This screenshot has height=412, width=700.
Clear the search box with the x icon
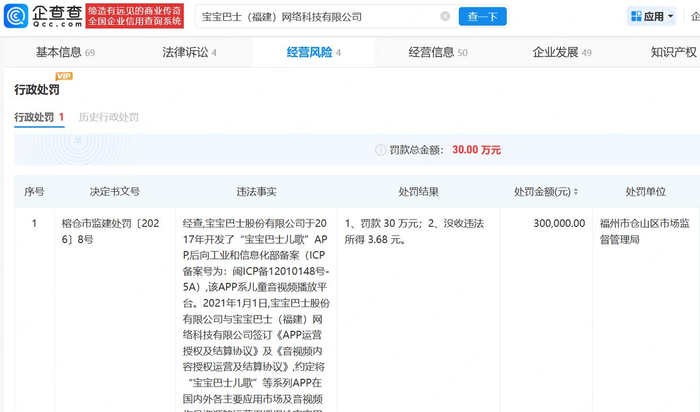click(x=445, y=17)
